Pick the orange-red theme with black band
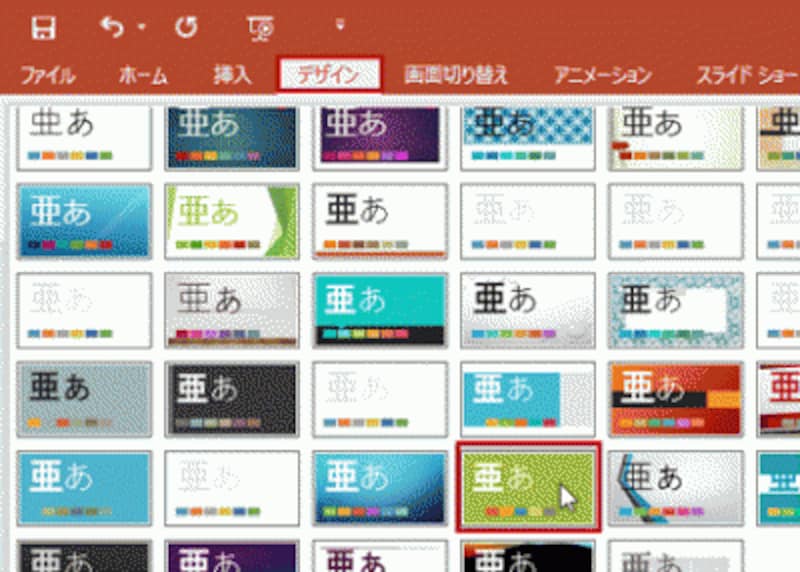 click(676, 399)
